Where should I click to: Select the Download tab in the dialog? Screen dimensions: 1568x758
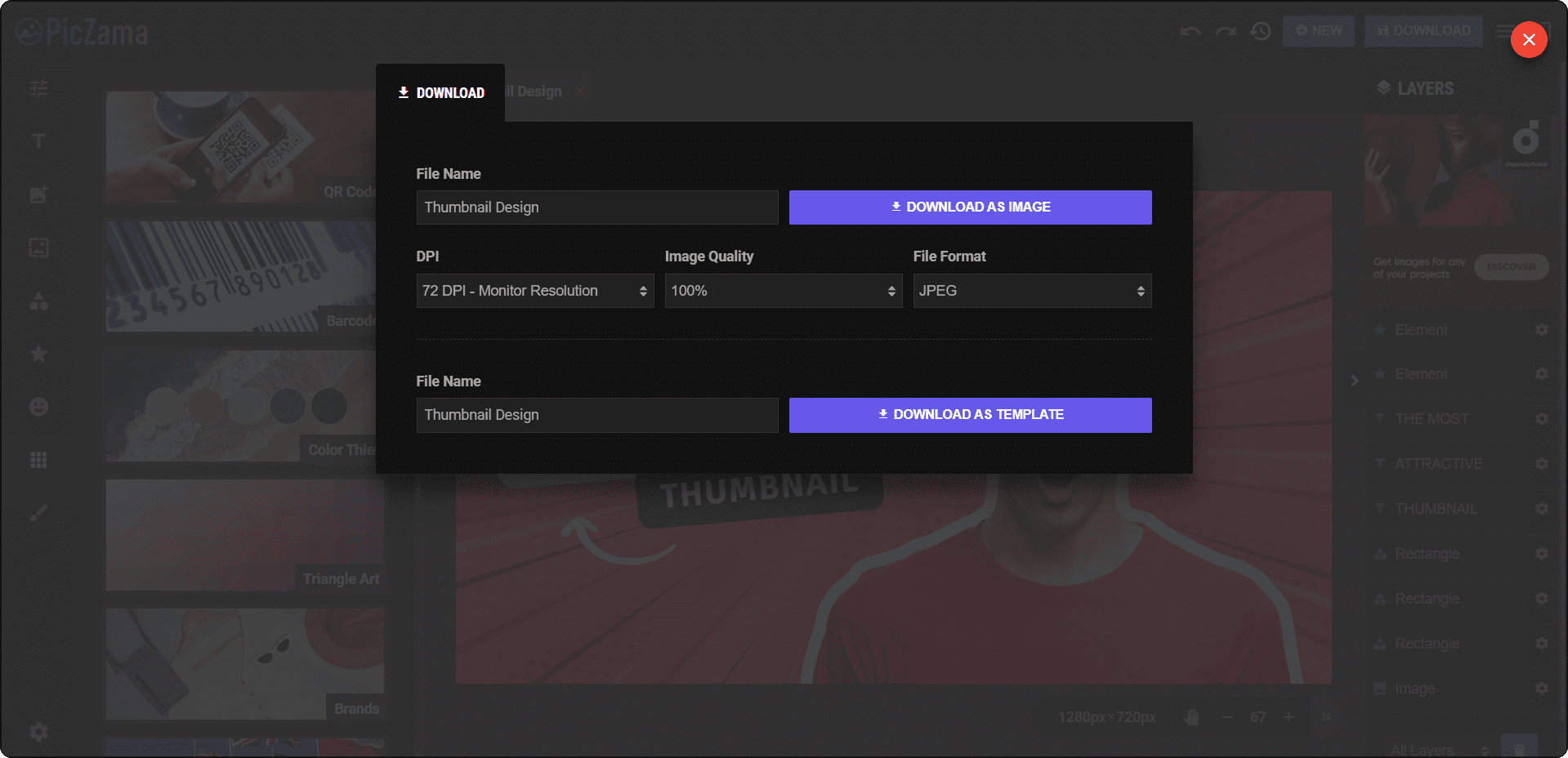tap(440, 93)
